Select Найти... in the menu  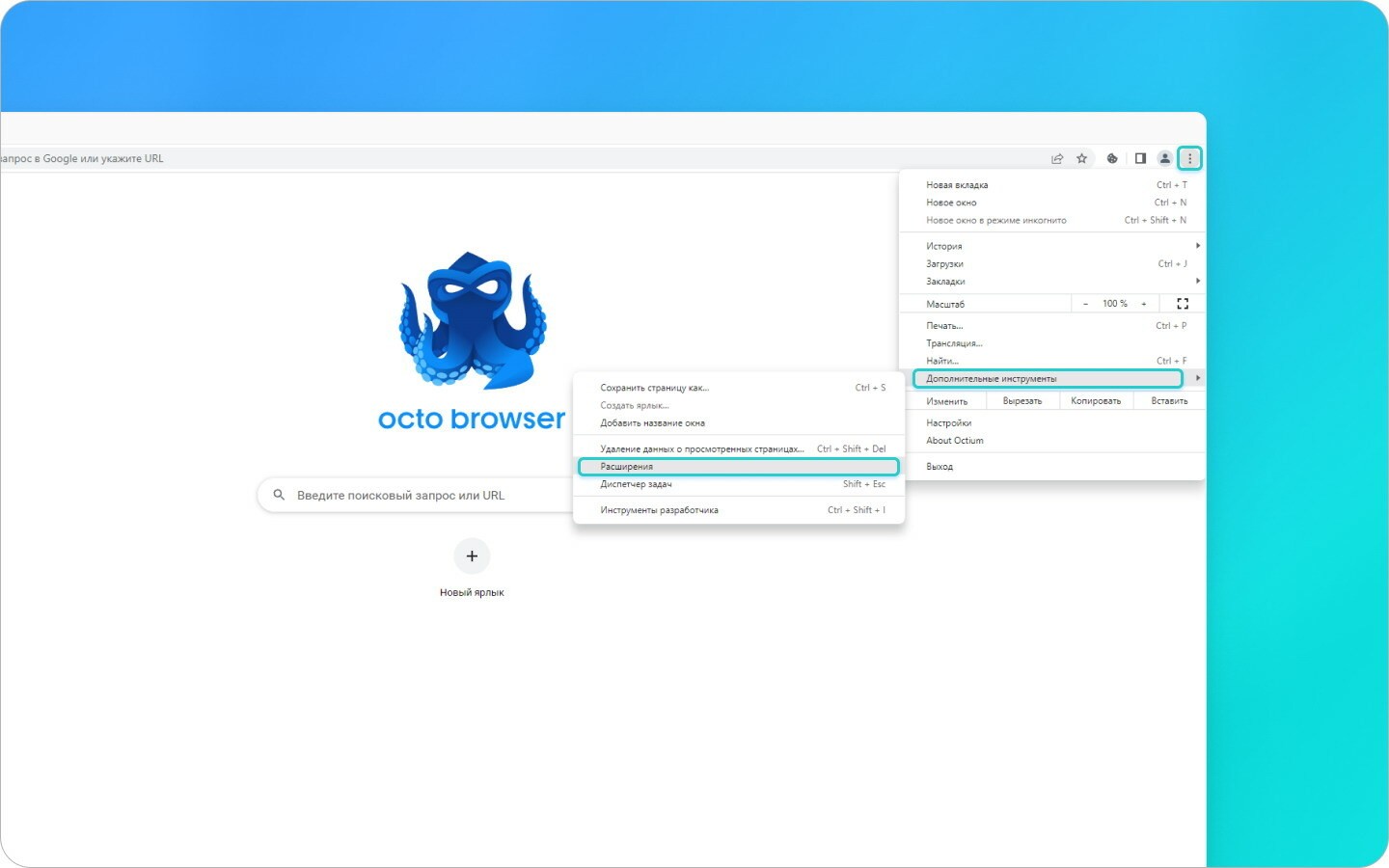[x=1052, y=361]
